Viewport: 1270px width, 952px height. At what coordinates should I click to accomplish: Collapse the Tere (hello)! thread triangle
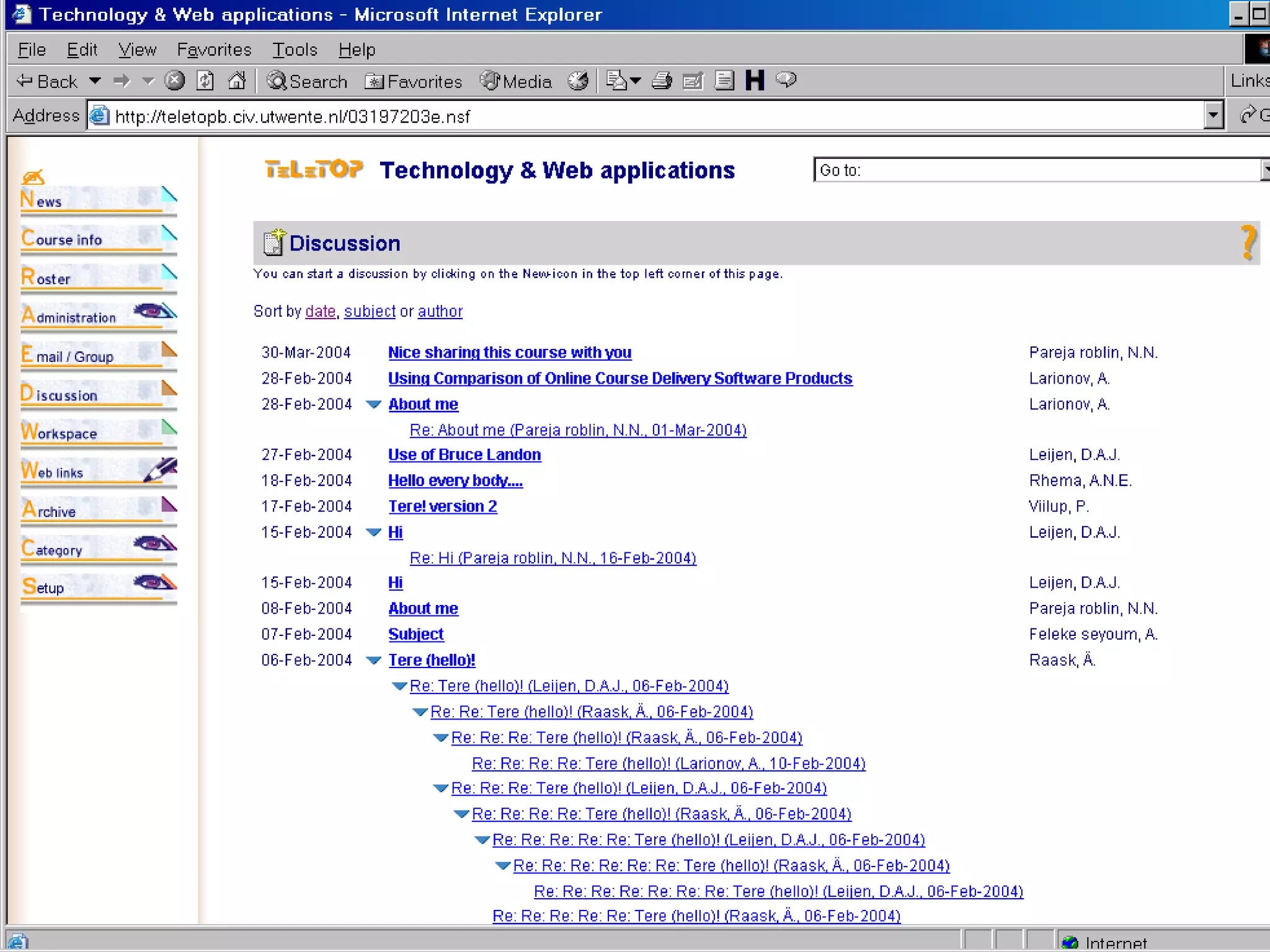pyautogui.click(x=373, y=661)
